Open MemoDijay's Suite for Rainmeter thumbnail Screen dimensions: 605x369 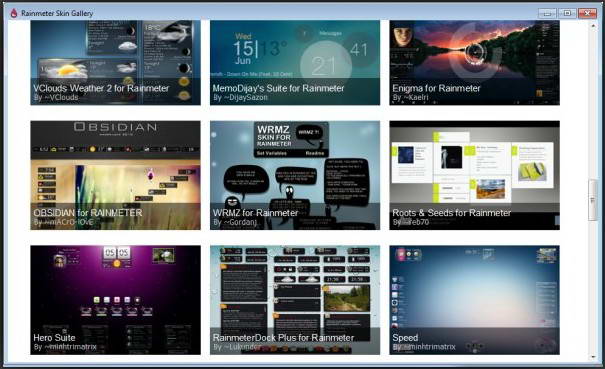tap(295, 63)
